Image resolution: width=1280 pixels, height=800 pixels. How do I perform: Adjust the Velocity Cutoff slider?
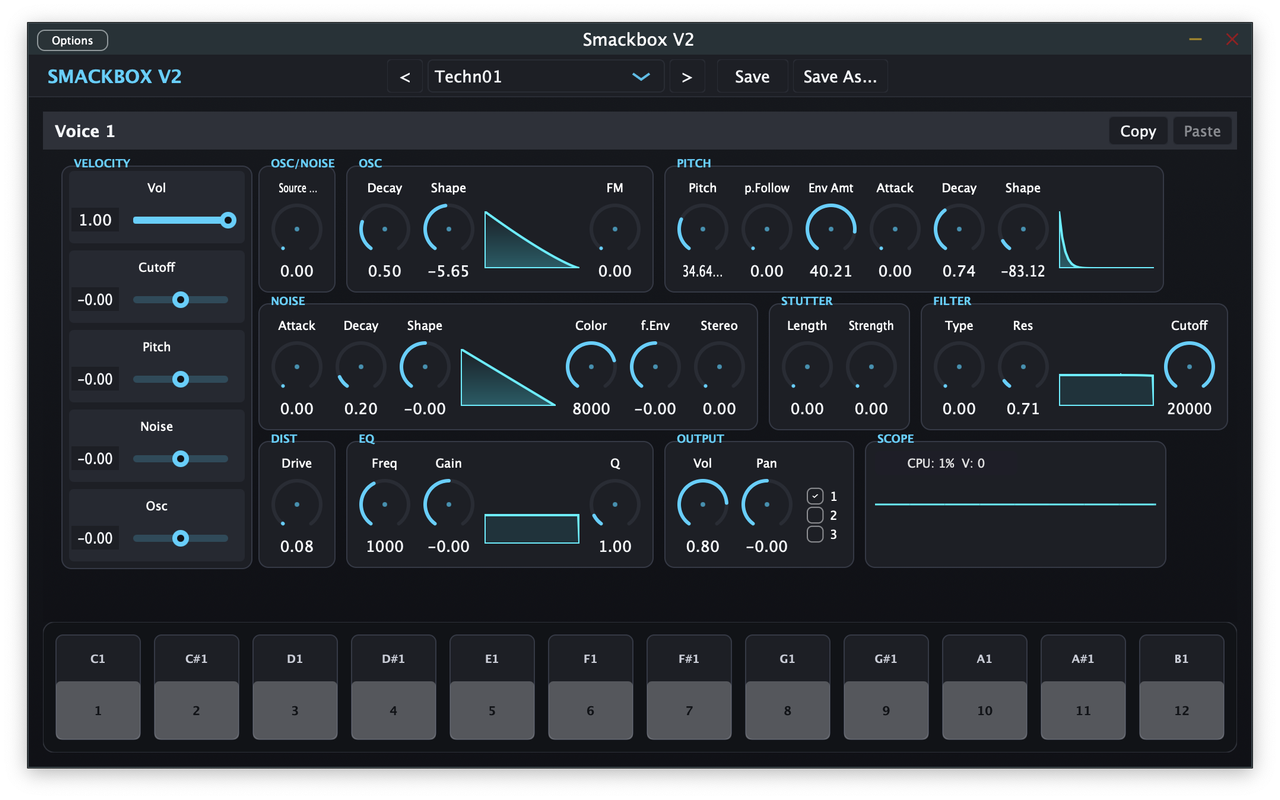point(181,299)
